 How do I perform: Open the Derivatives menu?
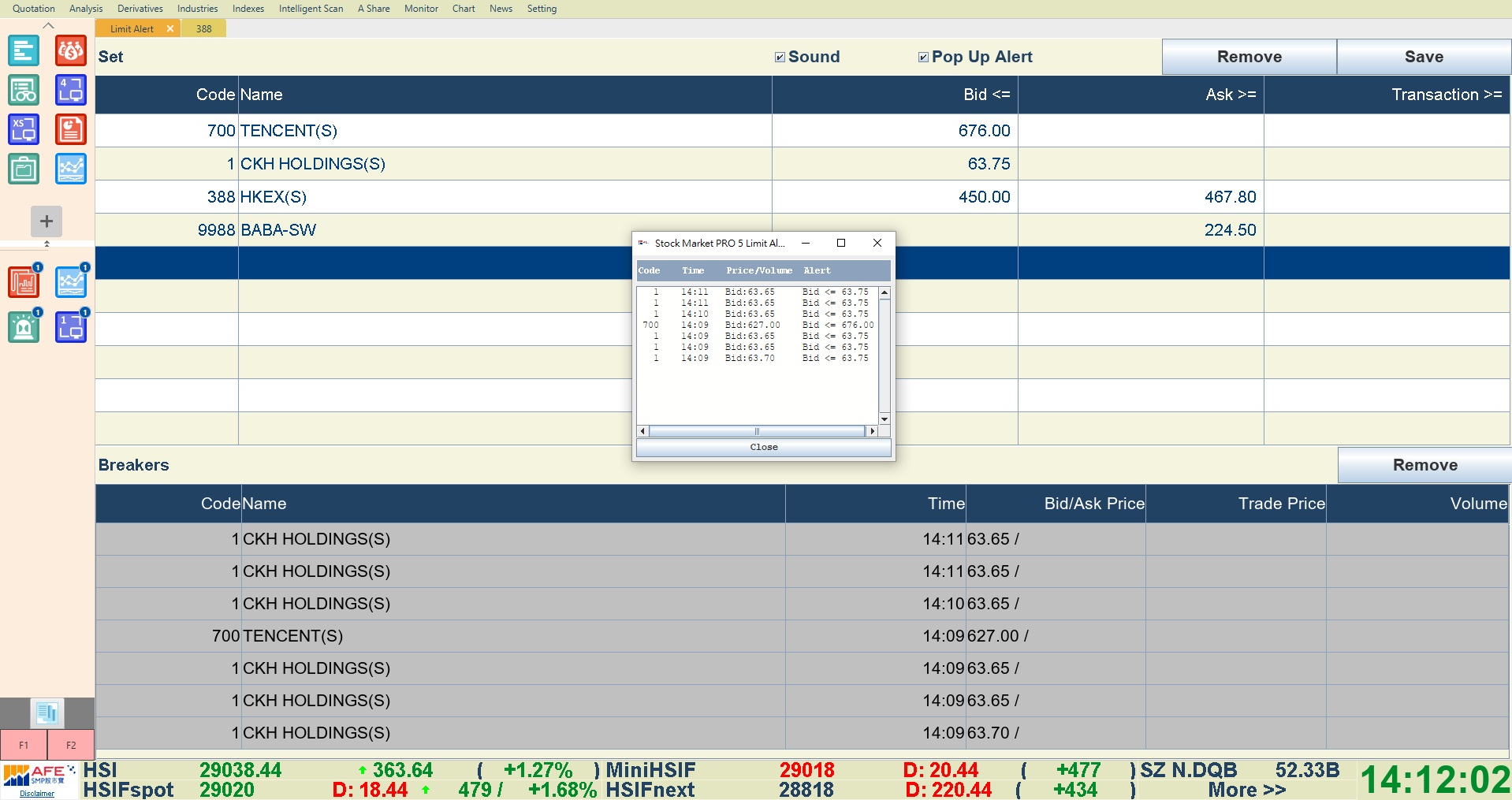(140, 9)
